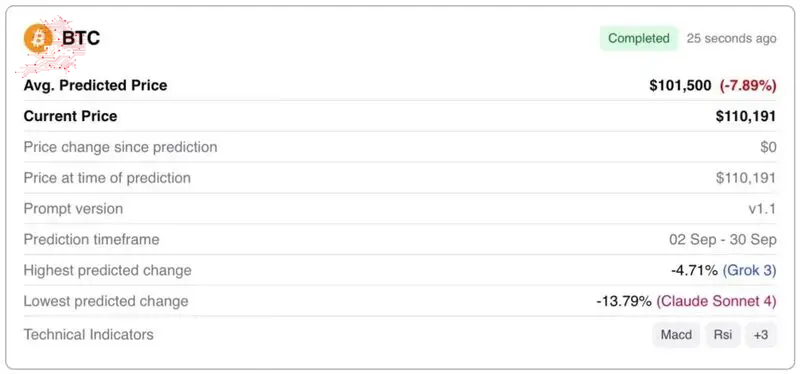Open the Macd technical indicator chip
Image resolution: width=800 pixels, height=374 pixels.
point(677,335)
